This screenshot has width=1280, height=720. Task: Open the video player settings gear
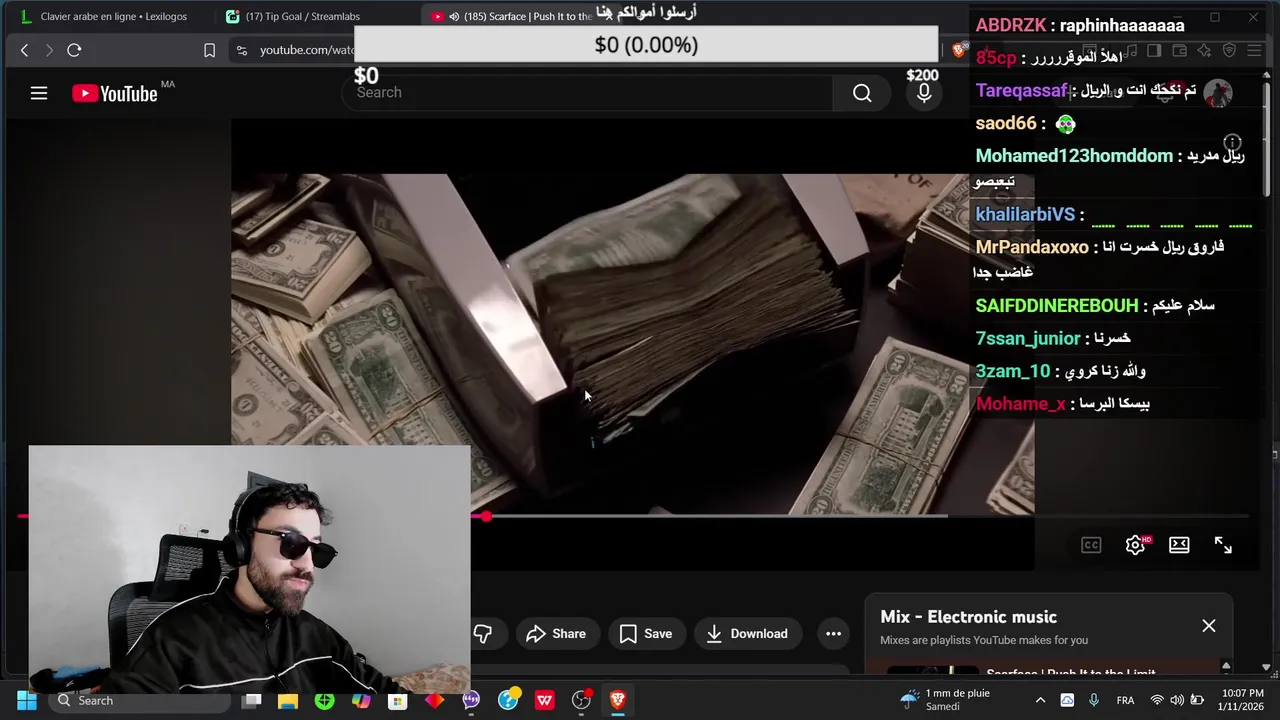click(x=1135, y=545)
